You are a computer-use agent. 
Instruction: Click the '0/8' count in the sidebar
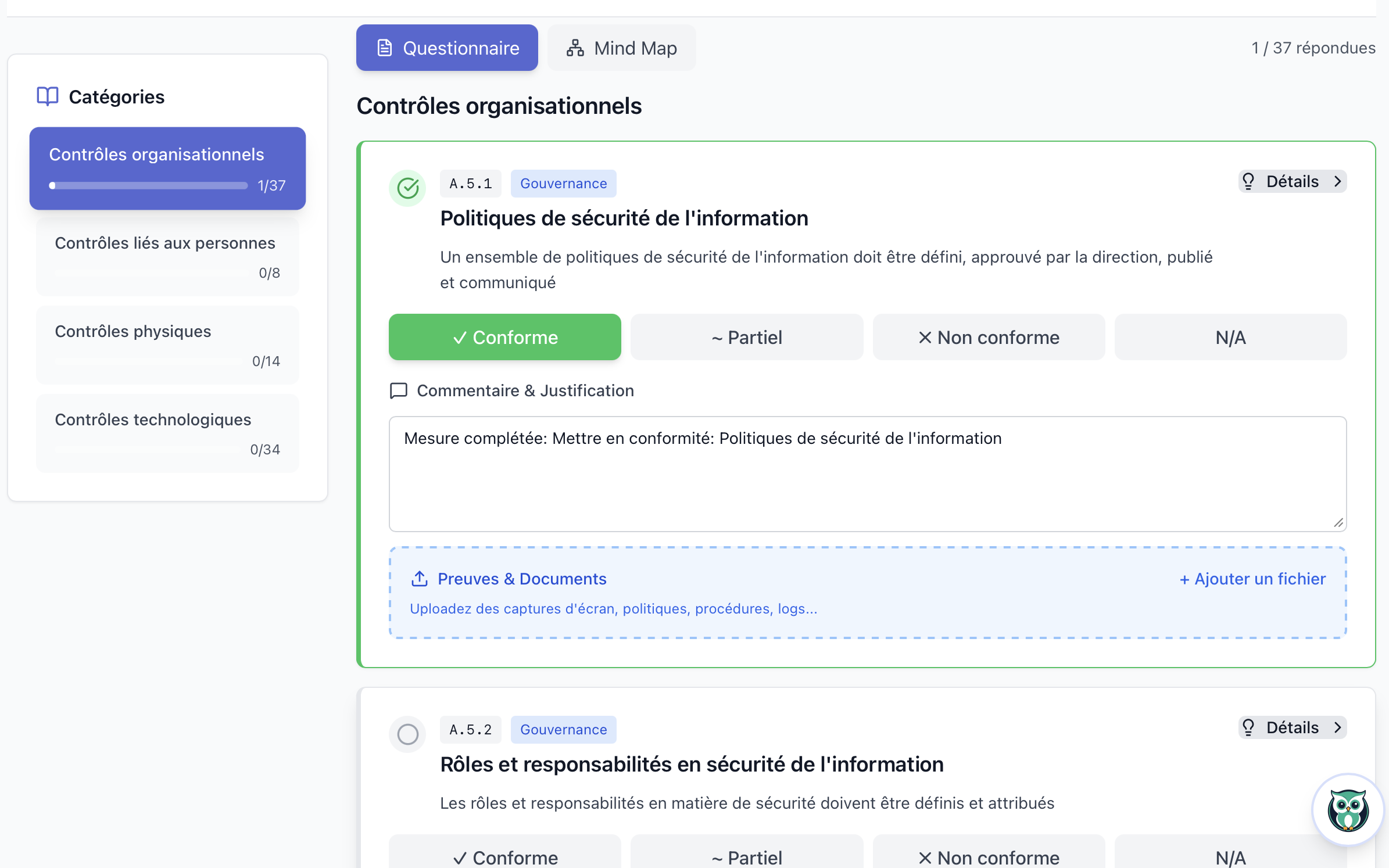[269, 272]
